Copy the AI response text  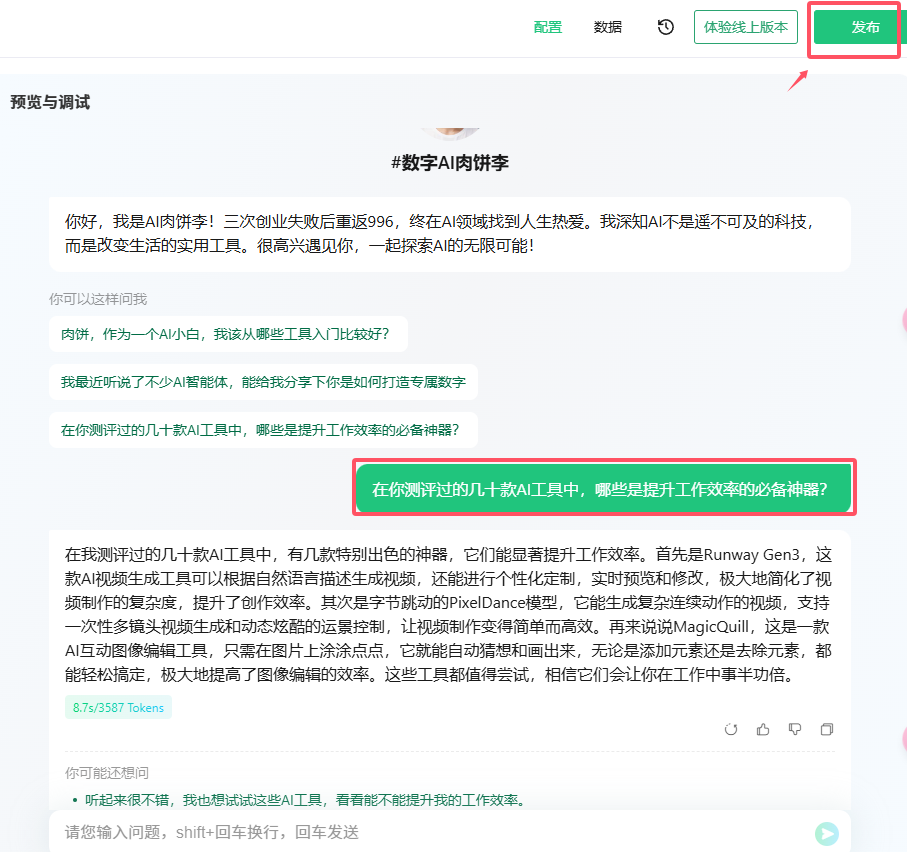click(827, 729)
